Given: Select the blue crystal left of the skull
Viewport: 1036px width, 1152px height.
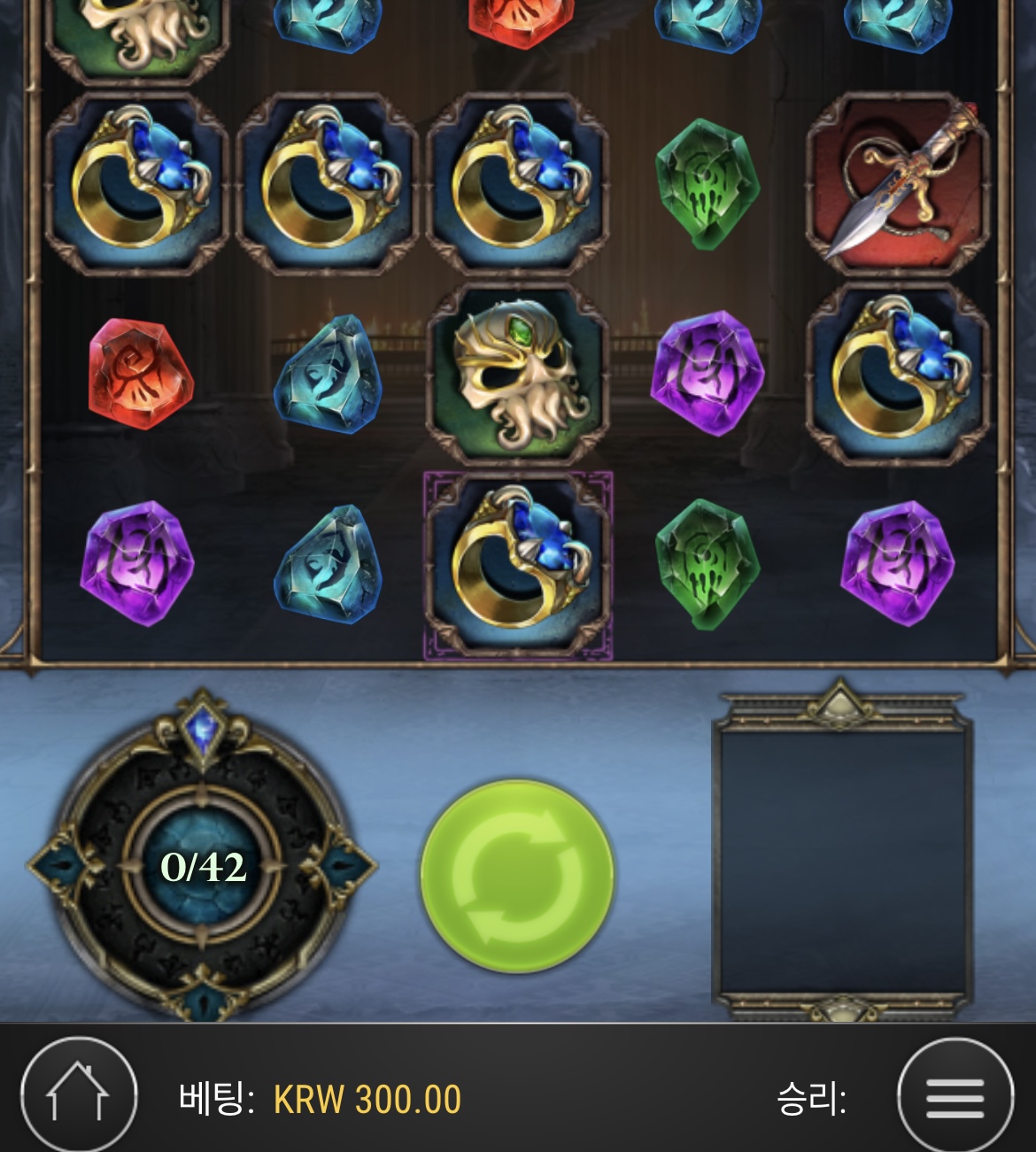Looking at the screenshot, I should click(329, 375).
